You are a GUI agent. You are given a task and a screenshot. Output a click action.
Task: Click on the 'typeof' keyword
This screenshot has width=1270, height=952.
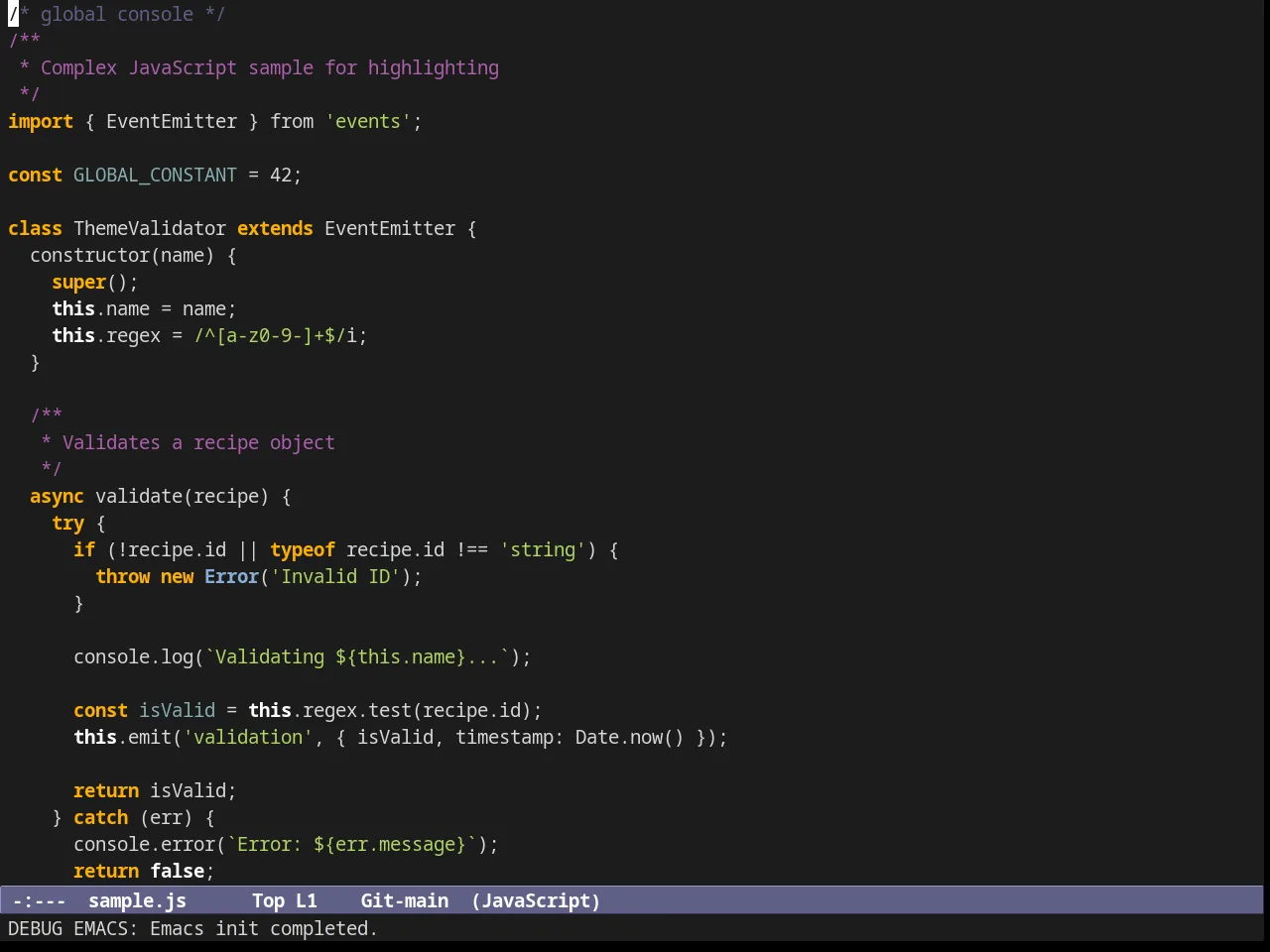click(x=303, y=549)
